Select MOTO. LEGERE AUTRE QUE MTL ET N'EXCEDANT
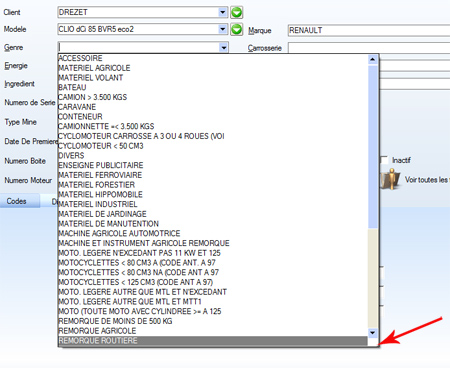 pyautogui.click(x=213, y=292)
